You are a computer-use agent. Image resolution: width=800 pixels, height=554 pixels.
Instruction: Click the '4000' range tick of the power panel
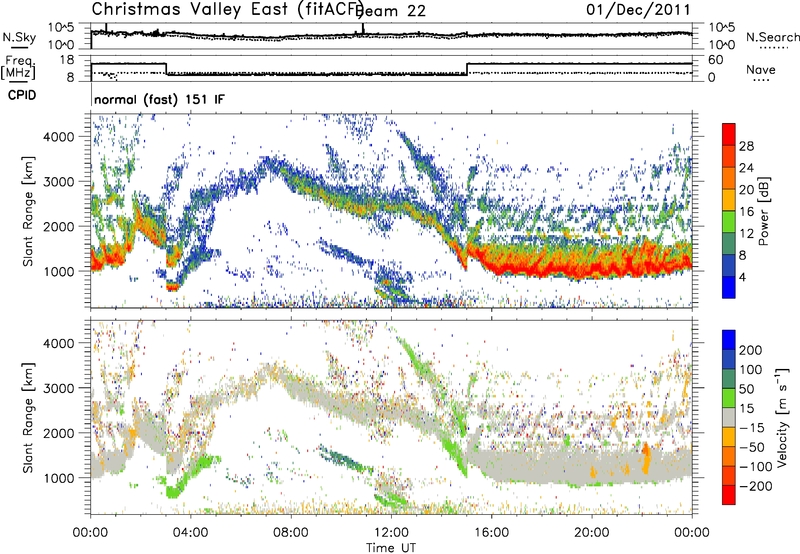tap(58, 137)
